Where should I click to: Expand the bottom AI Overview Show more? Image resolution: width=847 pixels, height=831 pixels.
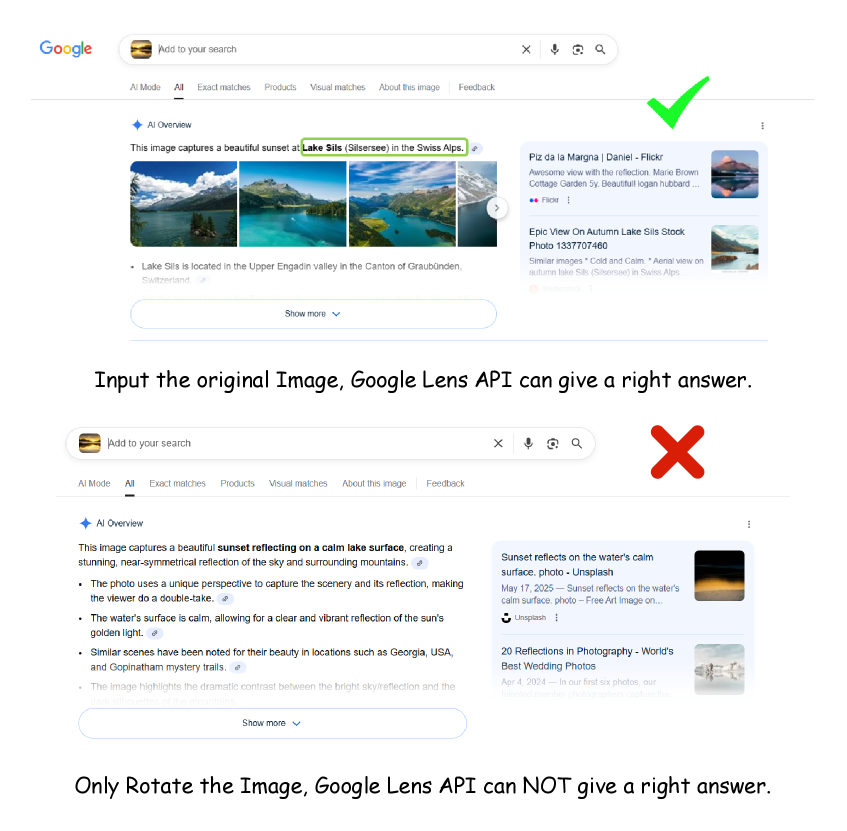coord(272,723)
